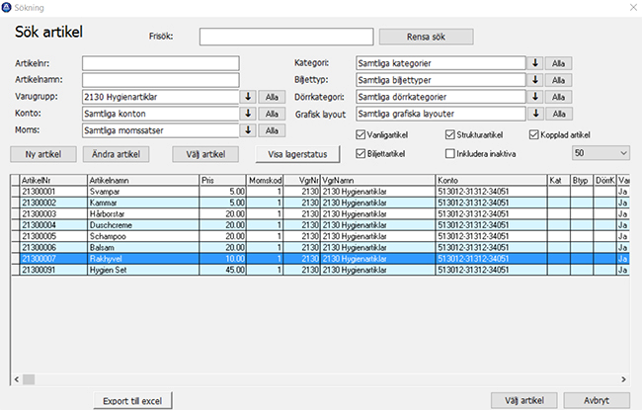Click the Export till excel button
This screenshot has width=642, height=410.
[133, 401]
